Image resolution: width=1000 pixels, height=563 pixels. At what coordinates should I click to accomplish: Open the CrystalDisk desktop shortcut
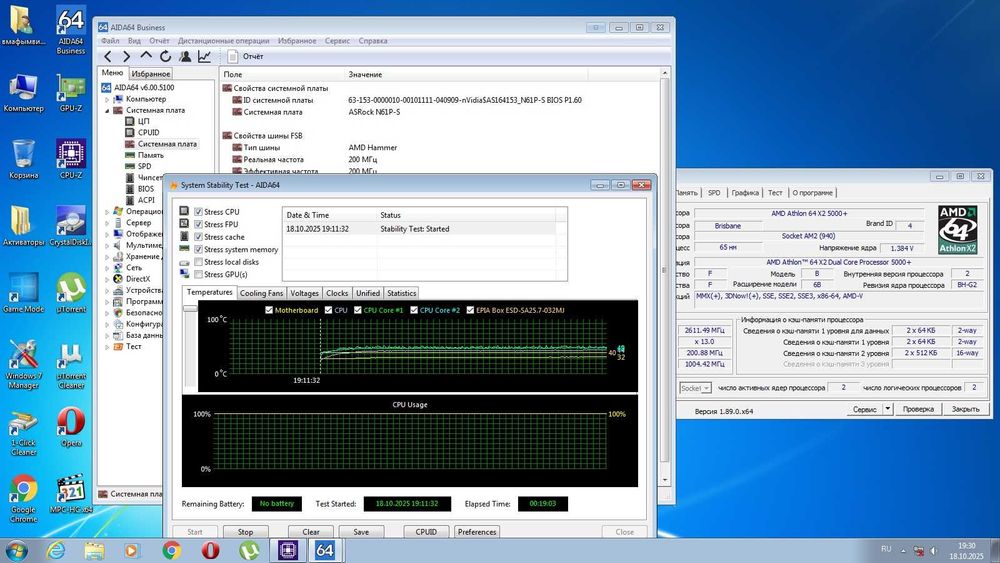[71, 226]
